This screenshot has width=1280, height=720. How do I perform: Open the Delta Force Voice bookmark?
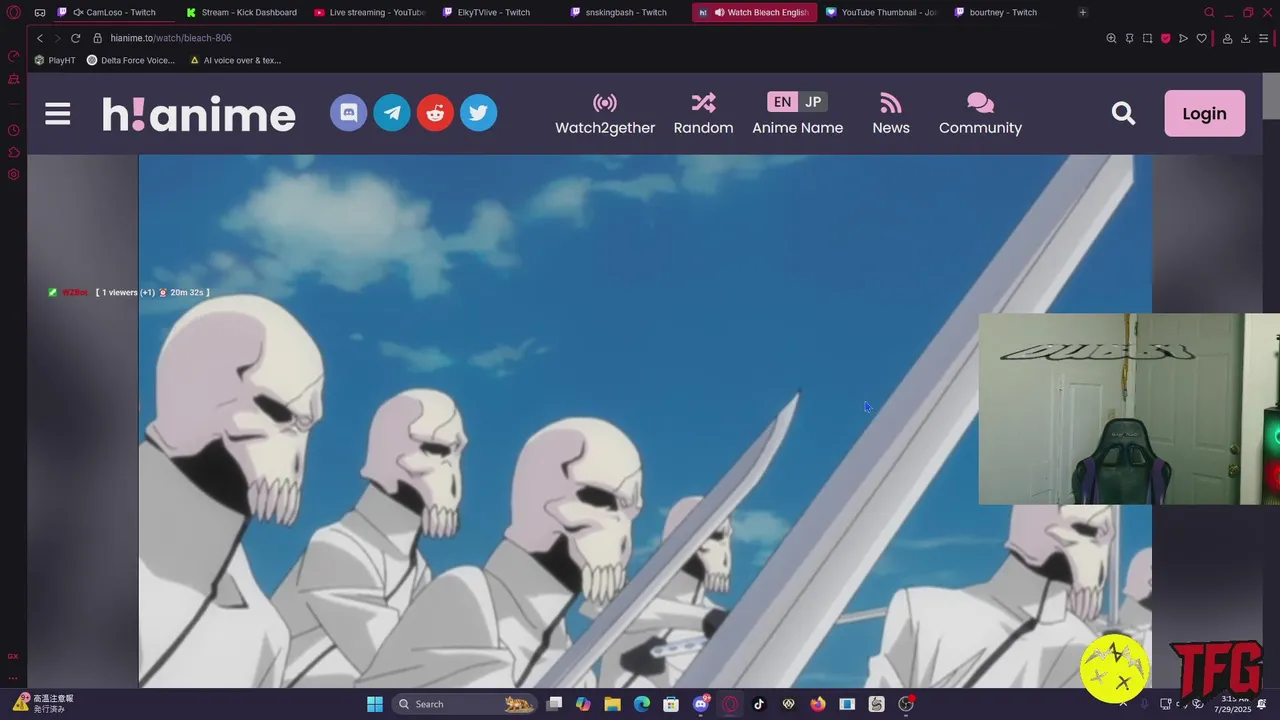coord(131,60)
